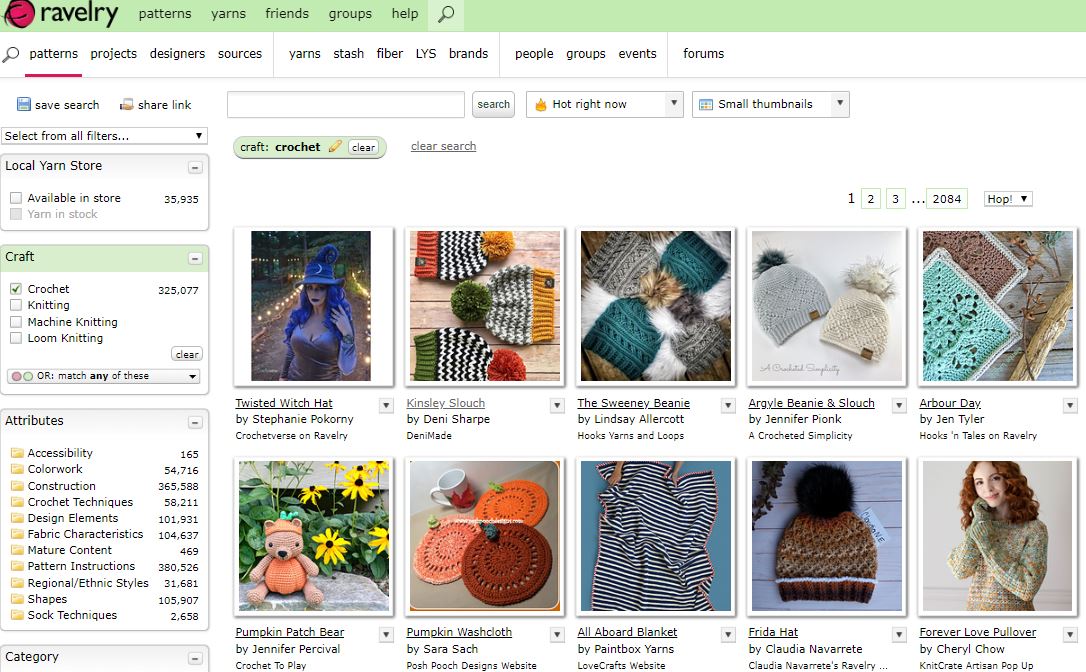This screenshot has height=672, width=1086.
Task: Click the pencil edit icon on crochet filter
Action: pos(335,147)
